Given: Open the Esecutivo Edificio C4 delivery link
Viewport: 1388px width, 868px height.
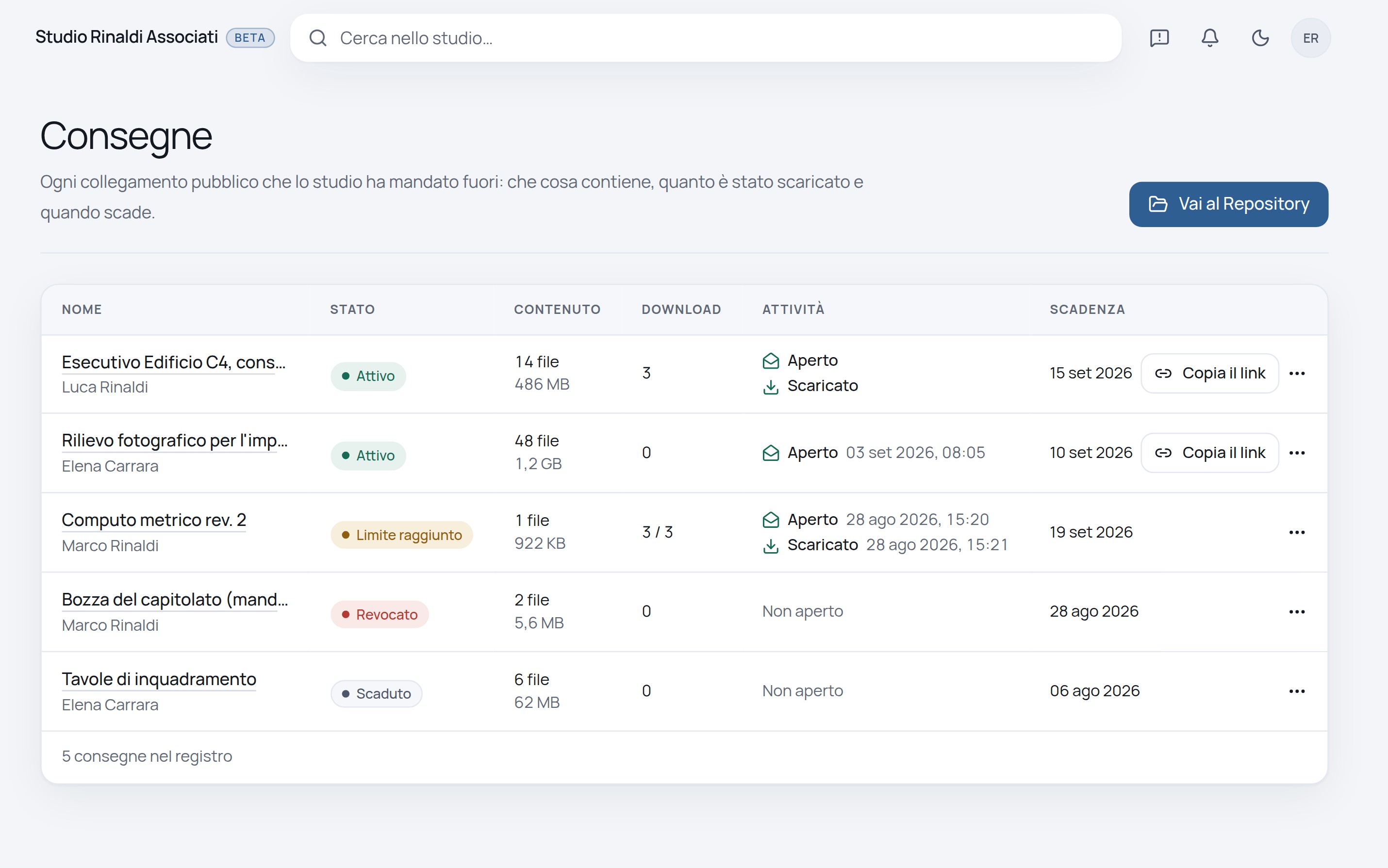Looking at the screenshot, I should [x=173, y=362].
